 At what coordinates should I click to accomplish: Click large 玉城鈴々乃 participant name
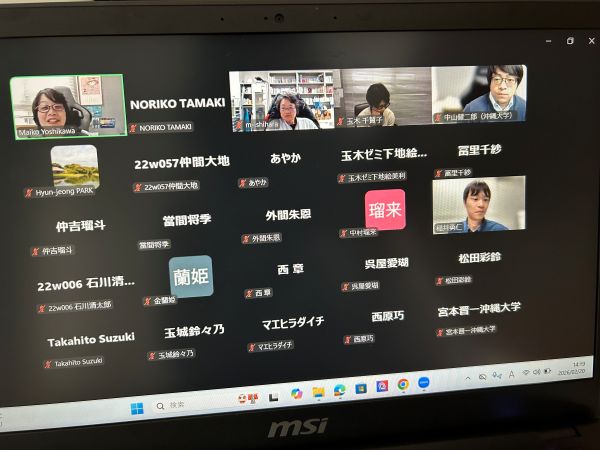194,331
